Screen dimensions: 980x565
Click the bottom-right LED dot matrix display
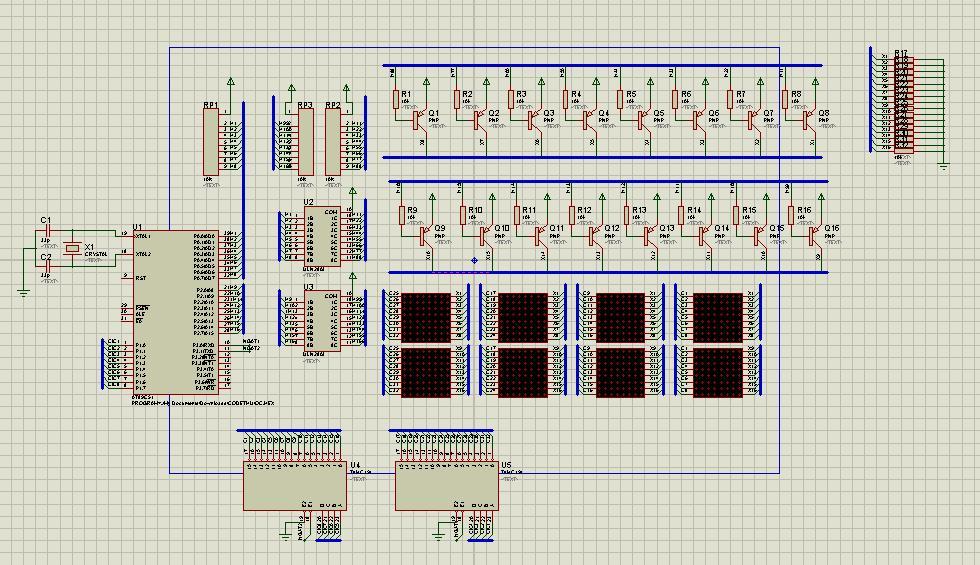718,372
